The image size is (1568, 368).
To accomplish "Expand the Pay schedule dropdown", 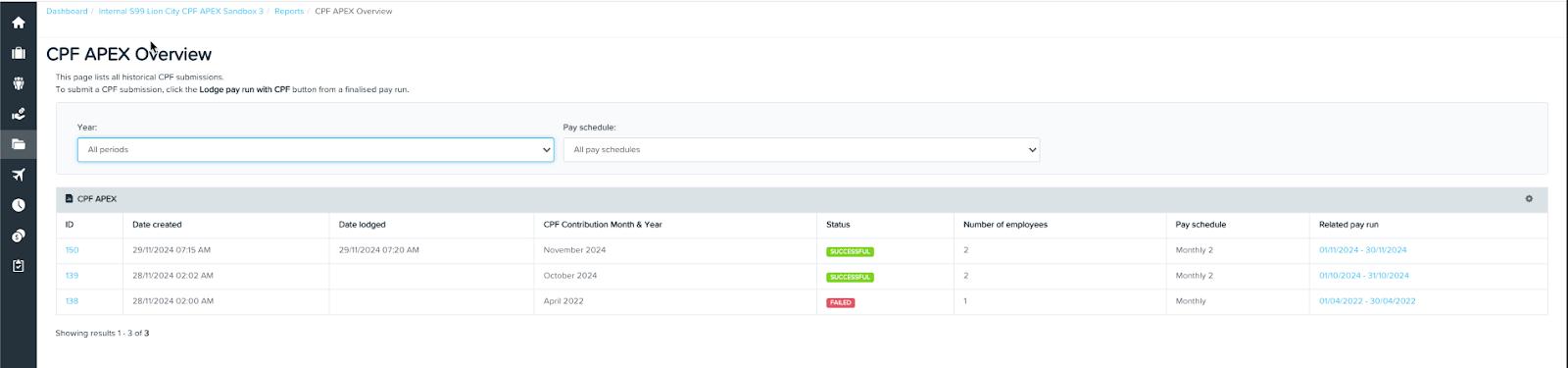I will [802, 150].
